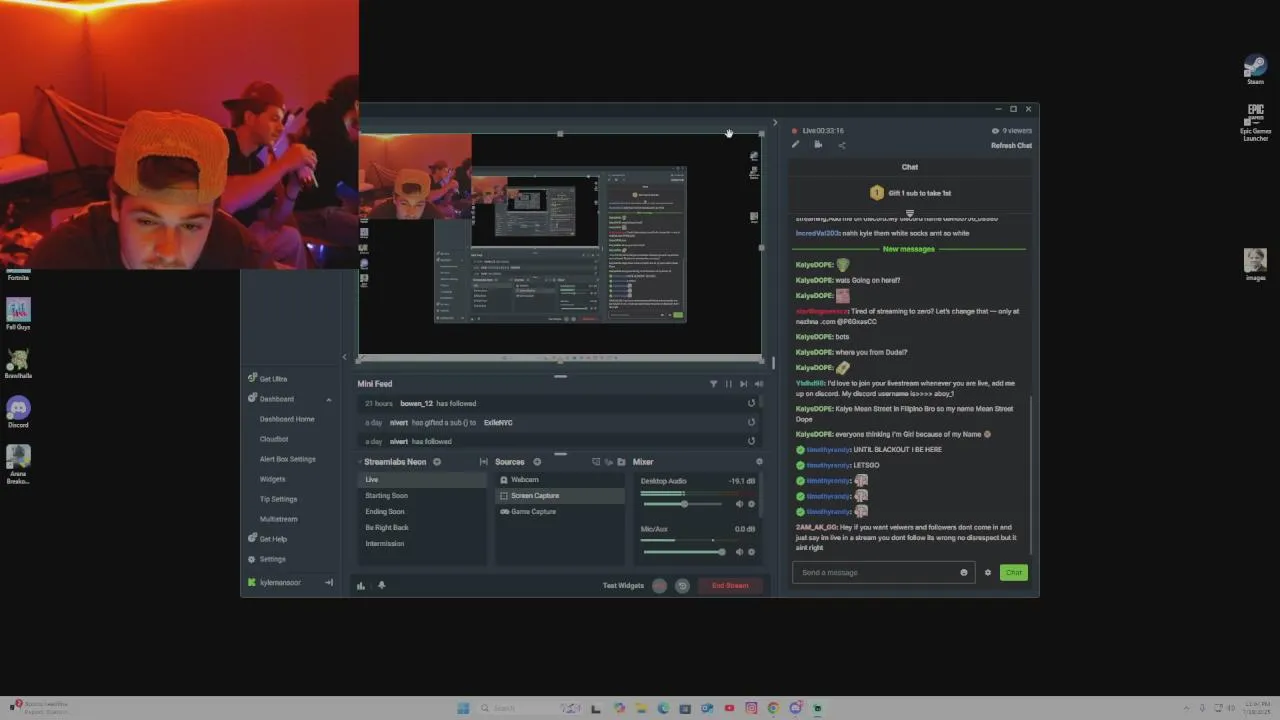Select the Live scene
The height and width of the screenshot is (720, 1280).
[x=423, y=479]
